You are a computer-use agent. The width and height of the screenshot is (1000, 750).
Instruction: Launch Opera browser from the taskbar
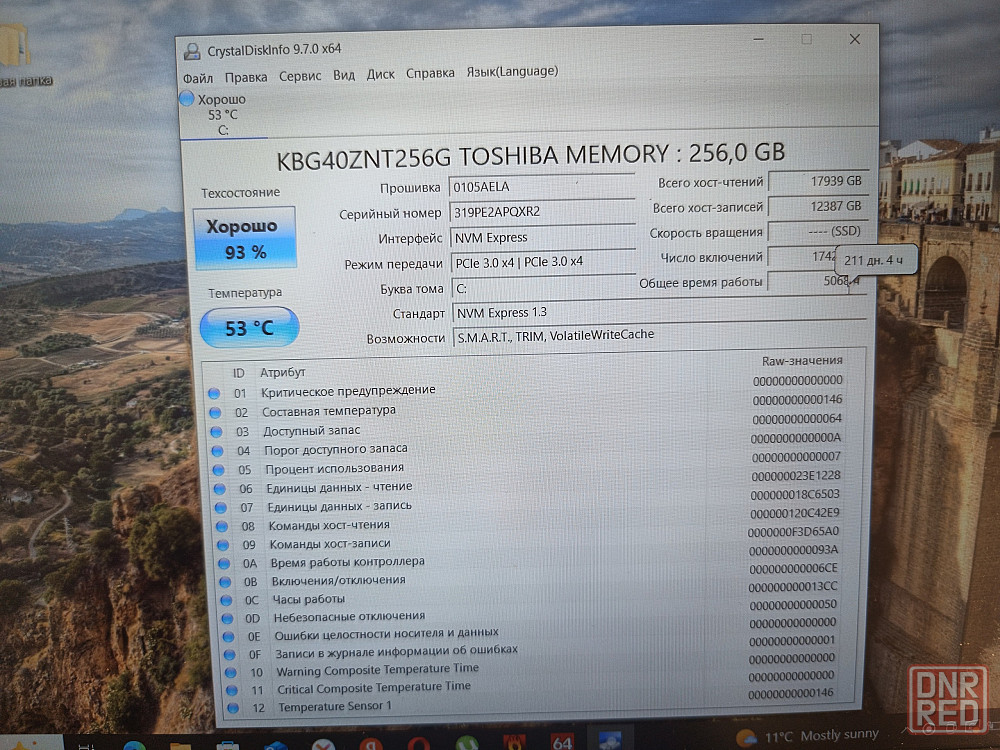click(x=419, y=744)
